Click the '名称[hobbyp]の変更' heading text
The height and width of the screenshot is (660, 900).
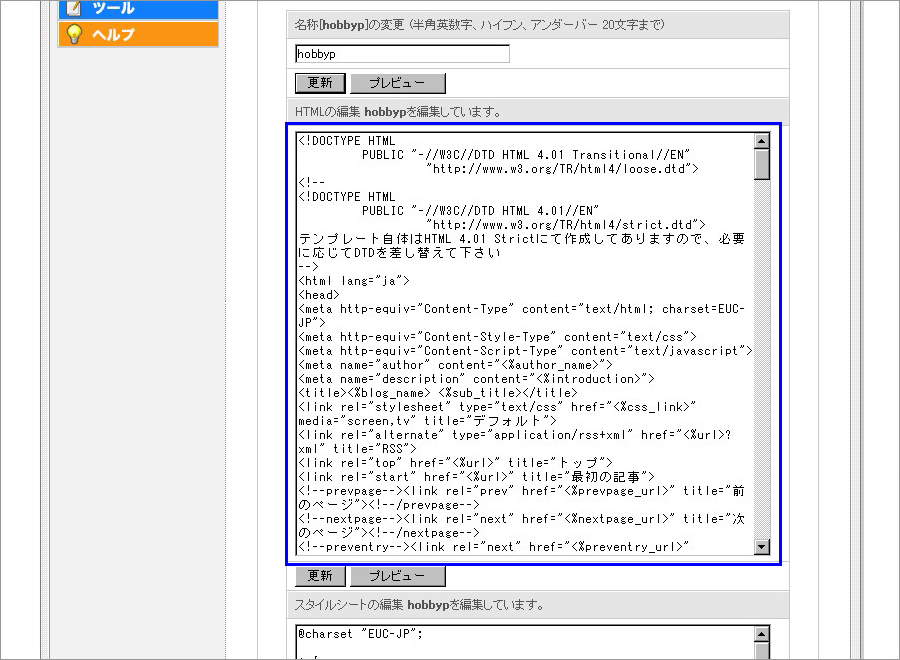click(x=350, y=25)
